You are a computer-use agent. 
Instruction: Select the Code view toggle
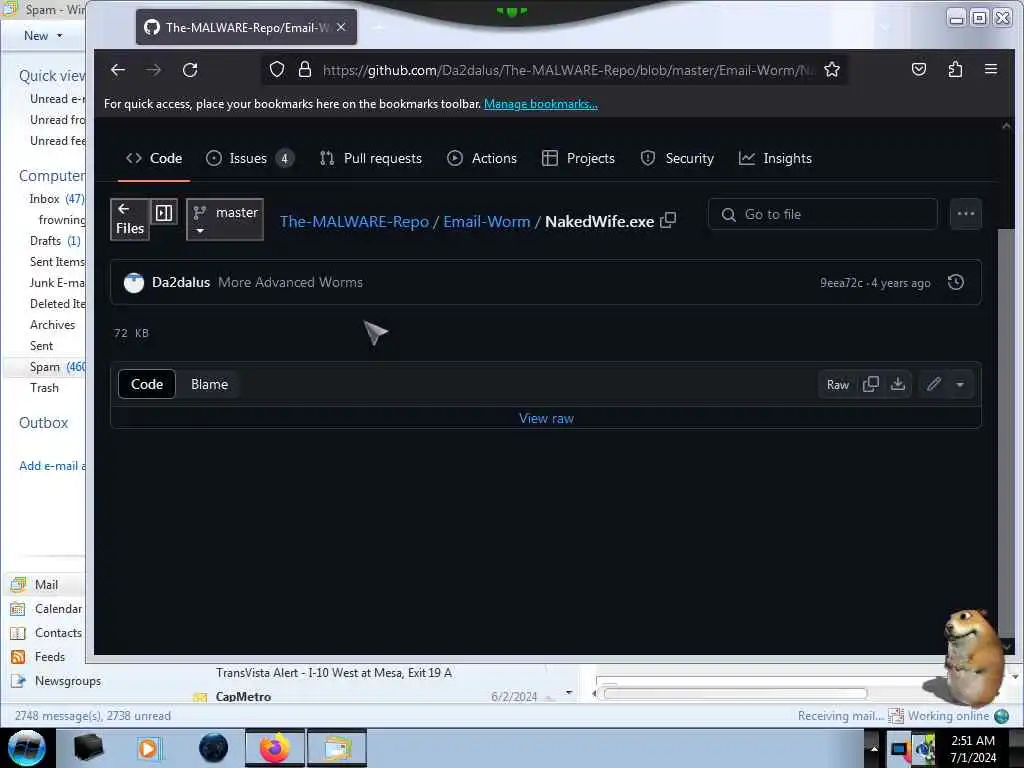tap(147, 384)
